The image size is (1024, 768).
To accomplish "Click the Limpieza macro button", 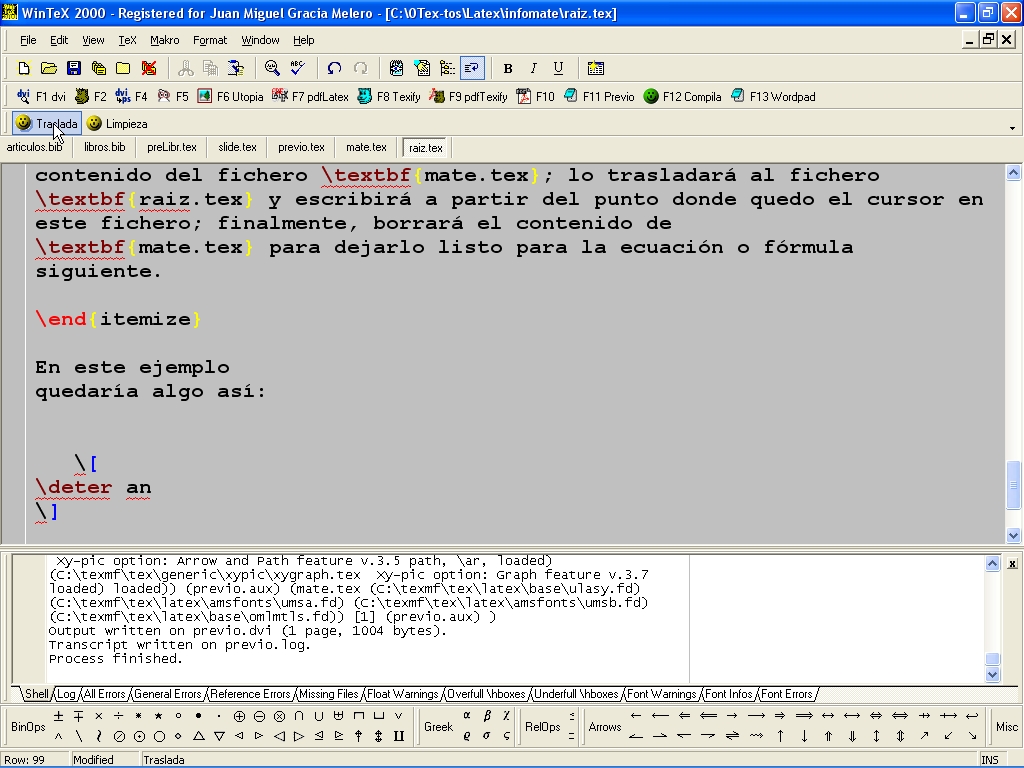I will [118, 123].
